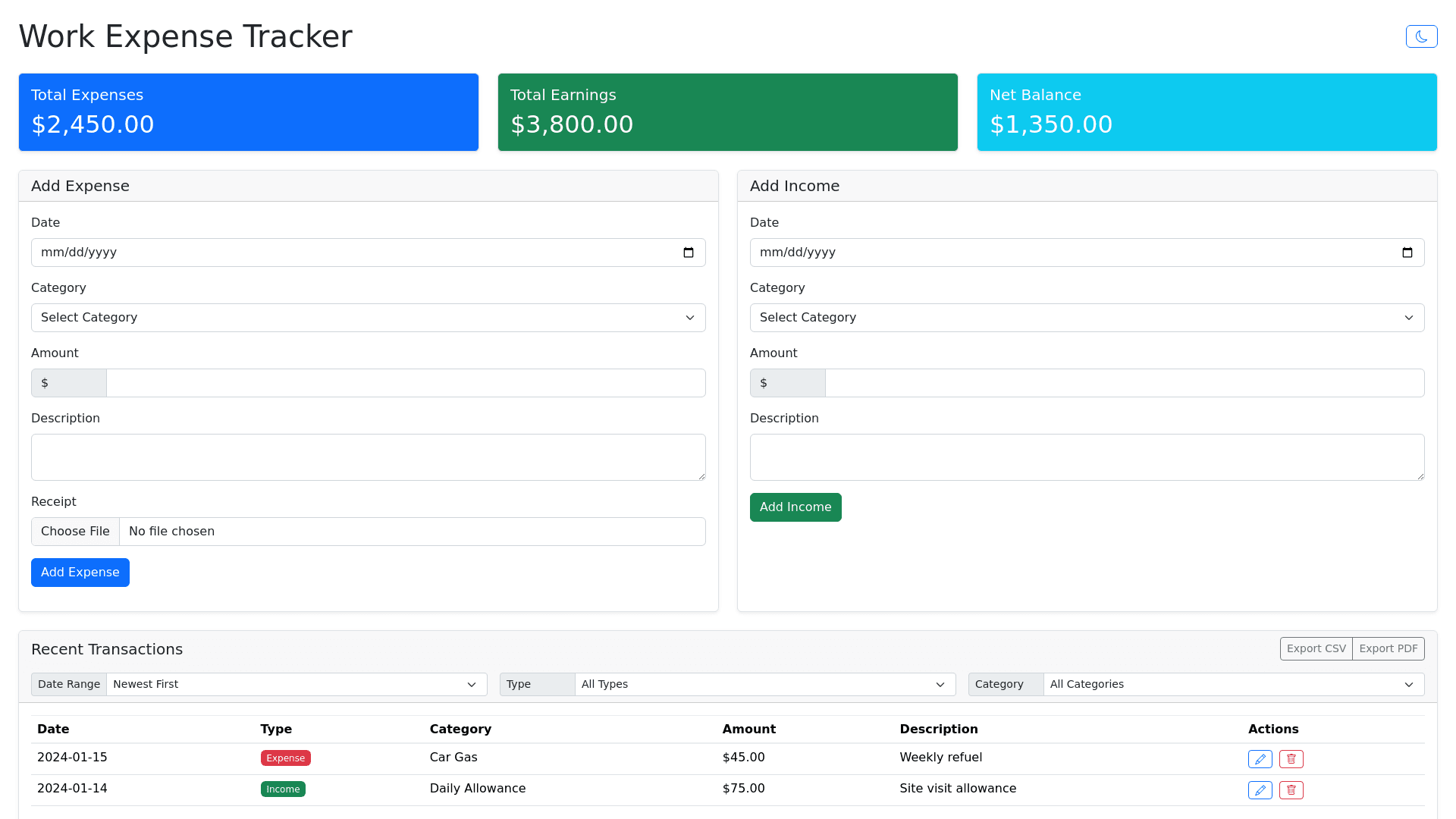Open the All Categories filter dropdown
This screenshot has height=819, width=1456.
click(1233, 684)
